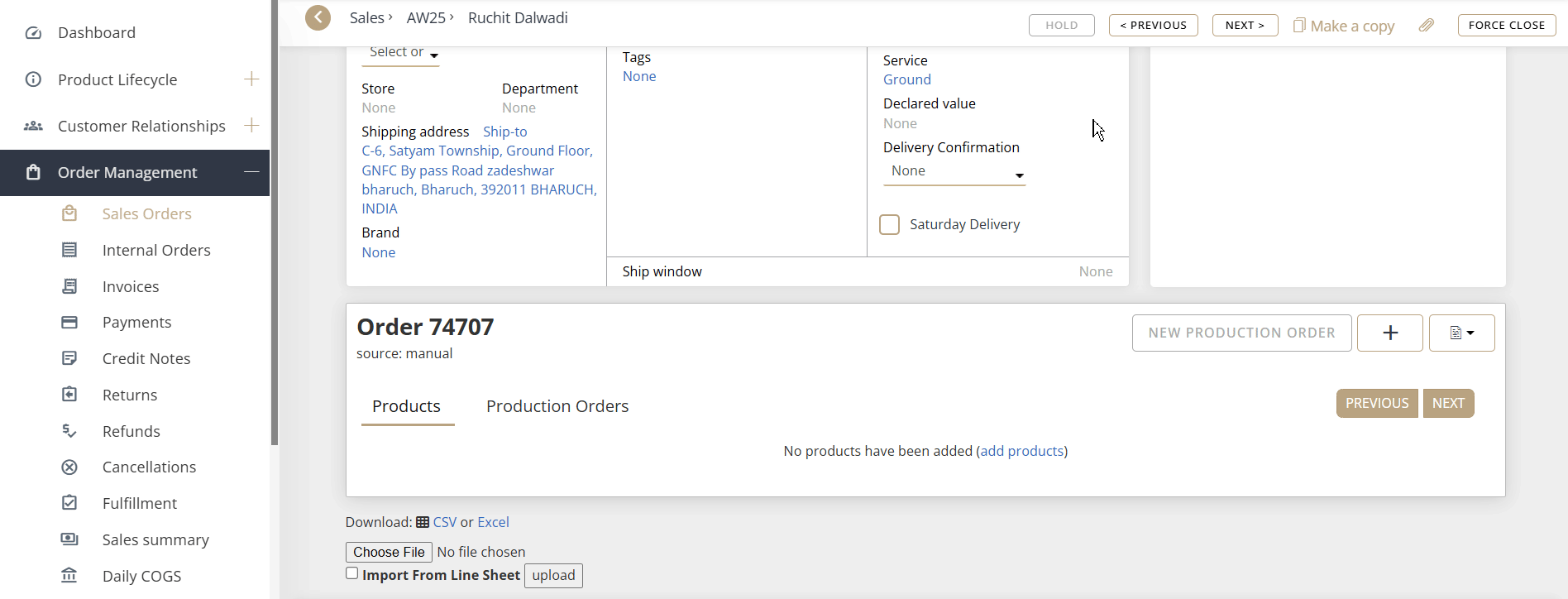Click the Daily COGS bank icon
This screenshot has height=599, width=1568.
pos(69,576)
